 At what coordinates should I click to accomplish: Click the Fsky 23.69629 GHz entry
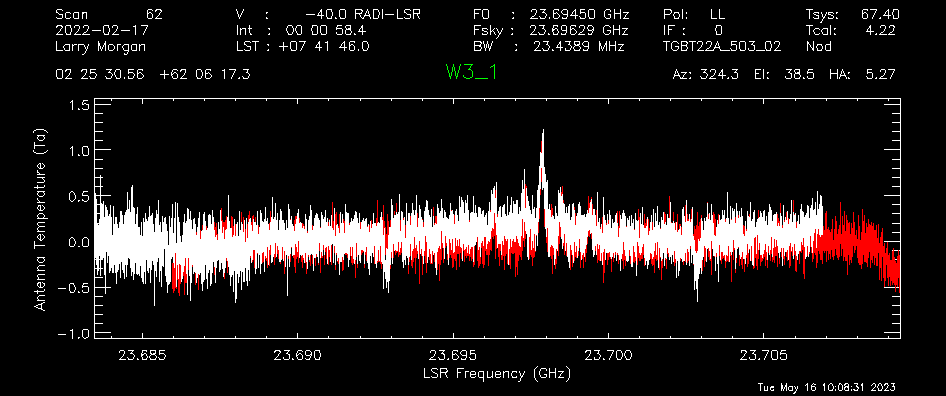coord(551,30)
